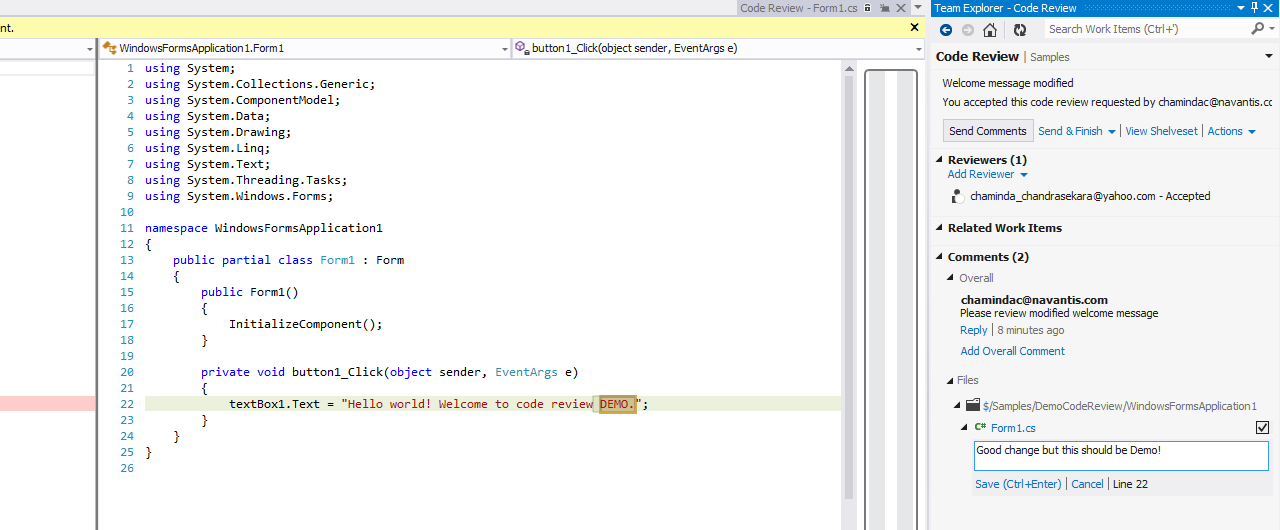The width and height of the screenshot is (1280, 530).
Task: Click View Shelveset link
Action: point(1161,131)
